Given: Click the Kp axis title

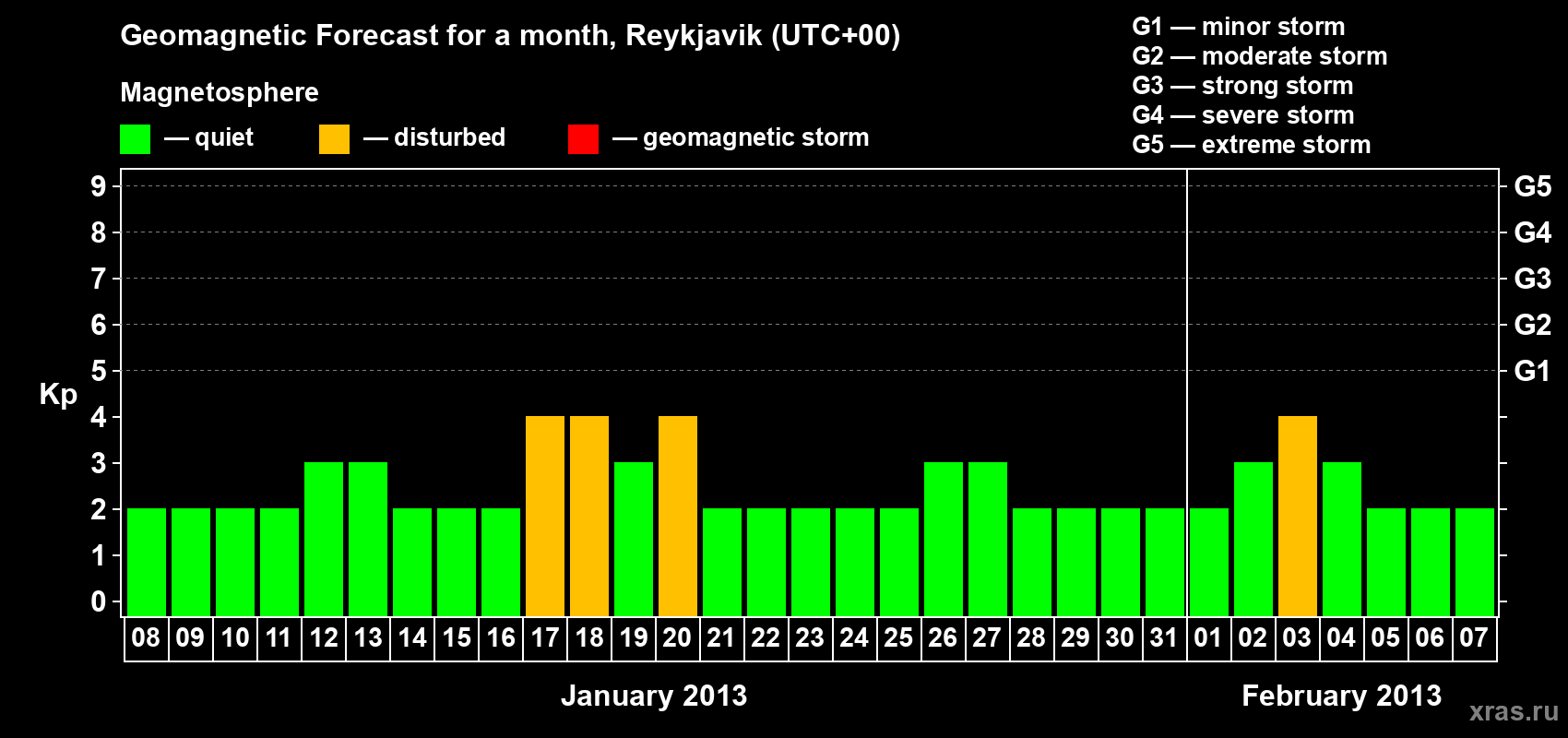Looking at the screenshot, I should [x=58, y=395].
